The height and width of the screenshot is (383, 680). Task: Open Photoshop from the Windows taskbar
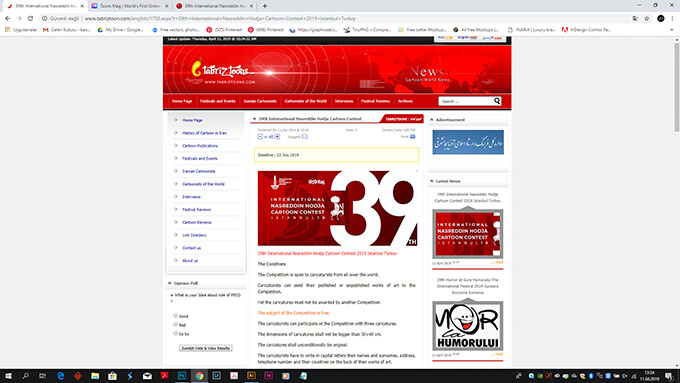click(182, 376)
